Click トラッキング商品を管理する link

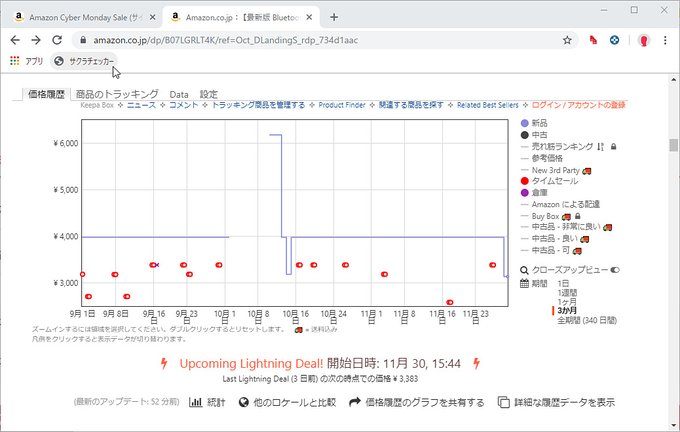coord(258,105)
